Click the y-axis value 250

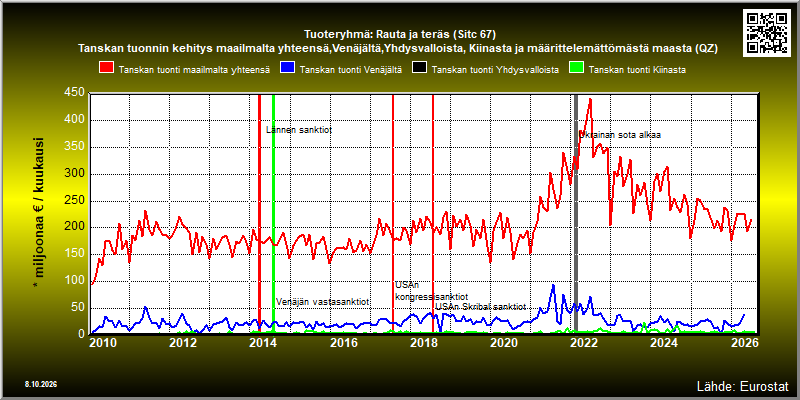74,200
